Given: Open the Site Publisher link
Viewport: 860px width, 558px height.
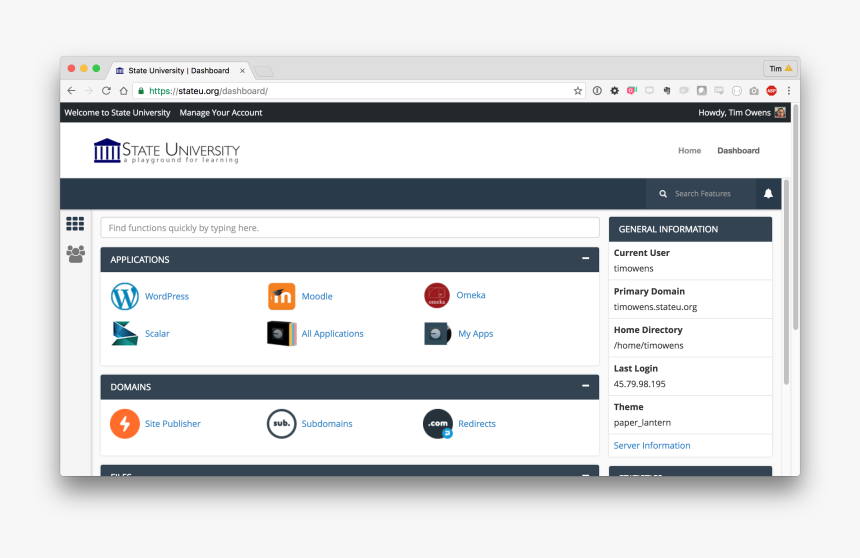Looking at the screenshot, I should (x=173, y=424).
